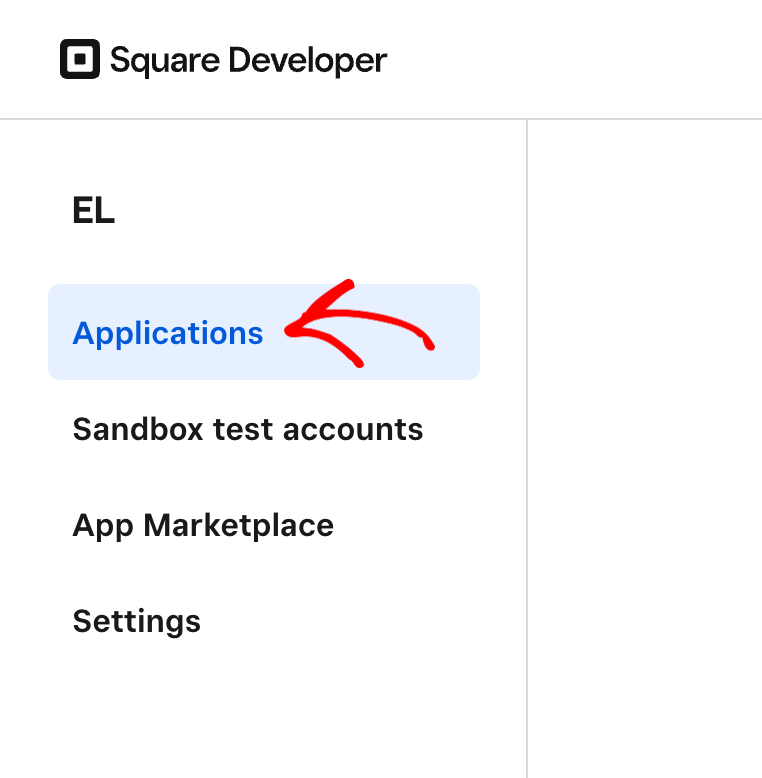Click the Square logo icon
The height and width of the screenshot is (778, 762).
point(80,60)
